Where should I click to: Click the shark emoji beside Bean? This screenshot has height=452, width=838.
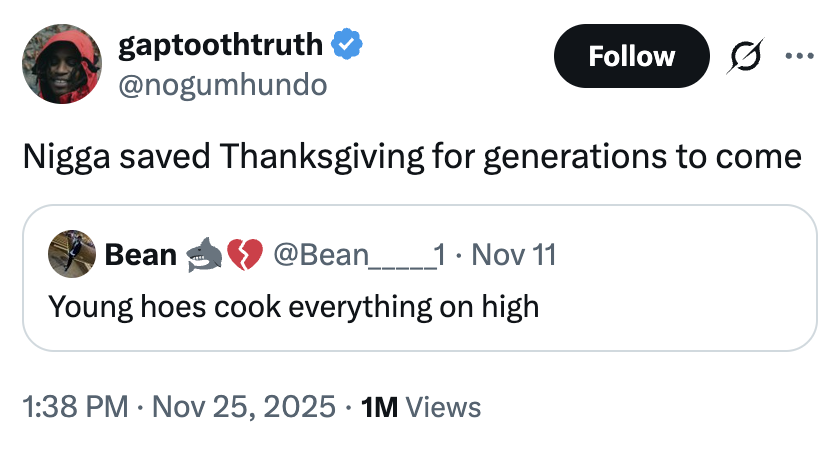[x=204, y=255]
